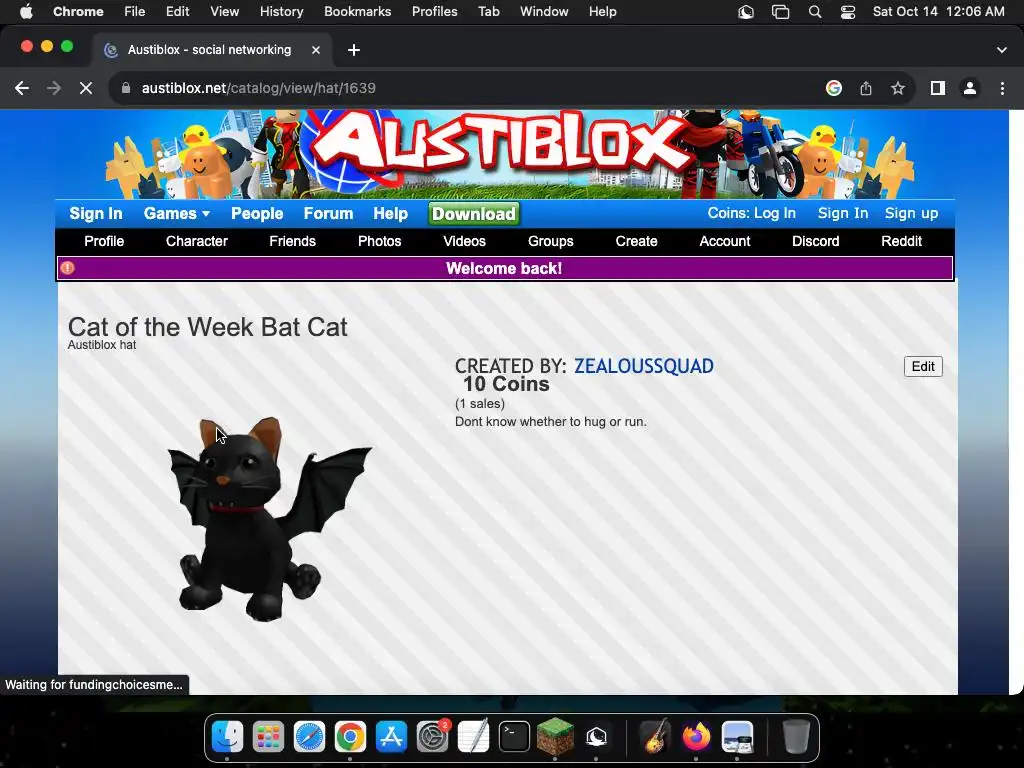
Task: Open System Settings from the dock
Action: coord(432,737)
